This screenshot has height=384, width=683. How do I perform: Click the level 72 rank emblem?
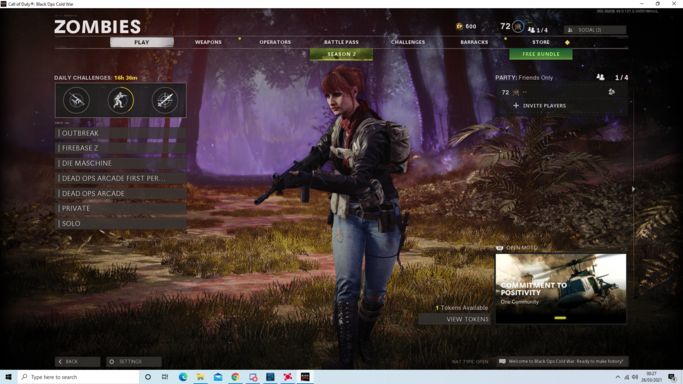518,27
